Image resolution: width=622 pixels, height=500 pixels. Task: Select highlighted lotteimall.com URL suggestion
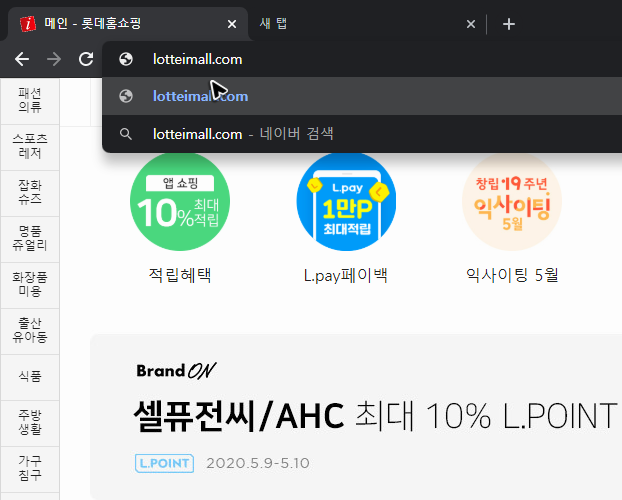[362, 96]
